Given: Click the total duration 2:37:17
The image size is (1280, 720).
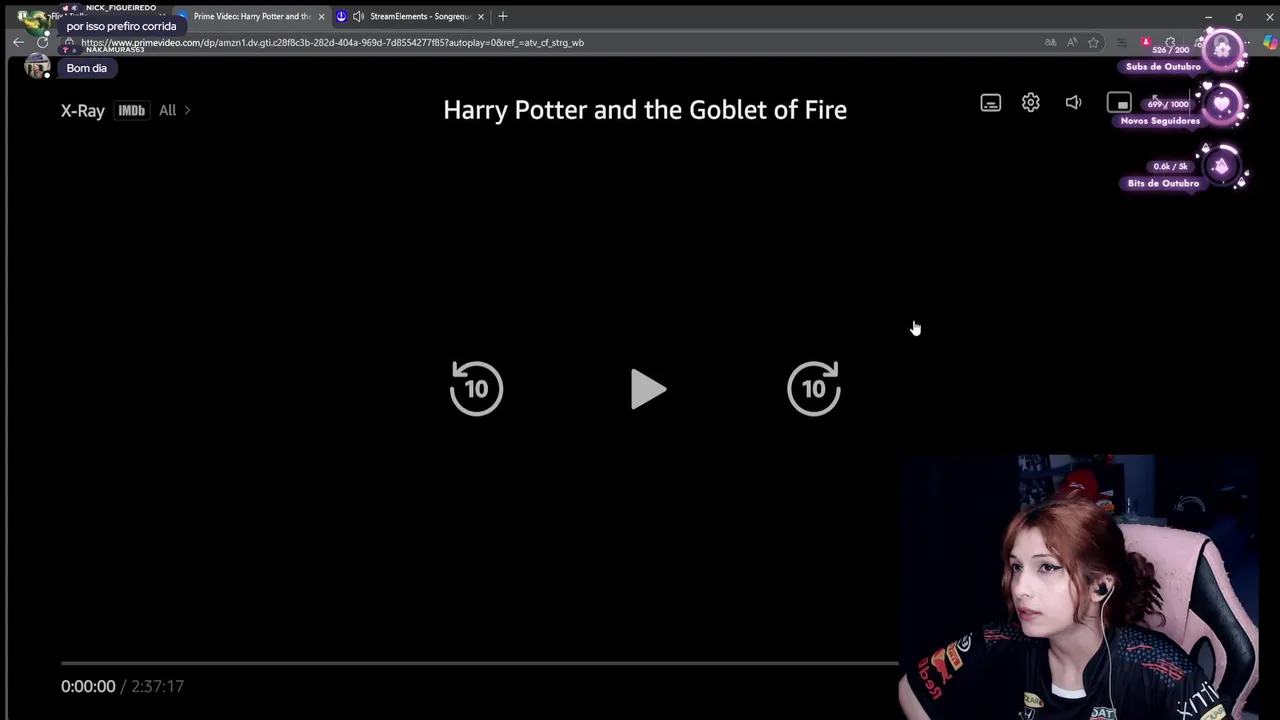Looking at the screenshot, I should pyautogui.click(x=158, y=686).
